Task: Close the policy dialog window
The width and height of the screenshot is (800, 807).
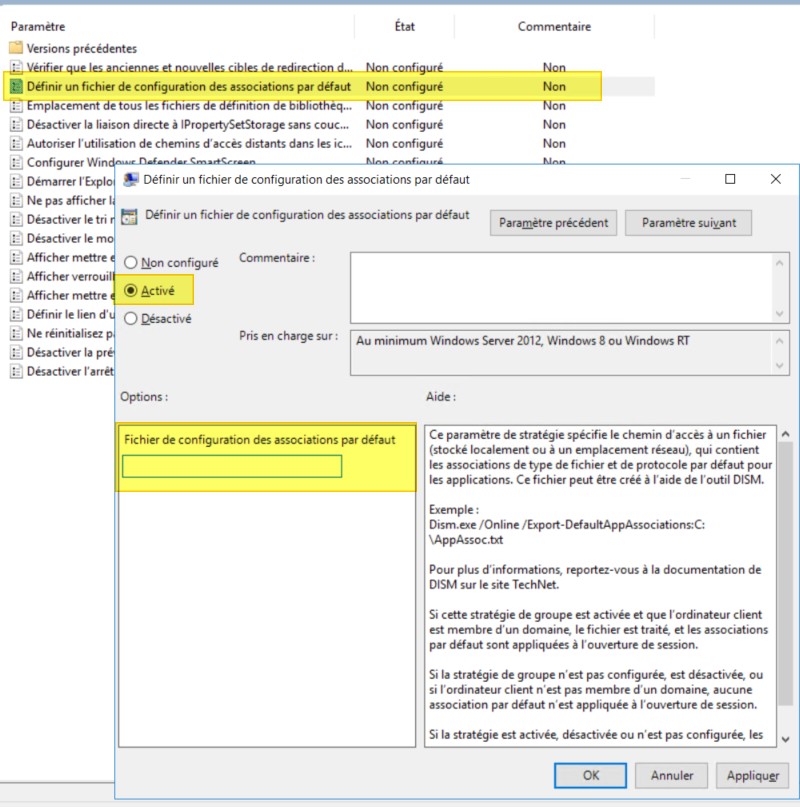Action: pos(775,179)
